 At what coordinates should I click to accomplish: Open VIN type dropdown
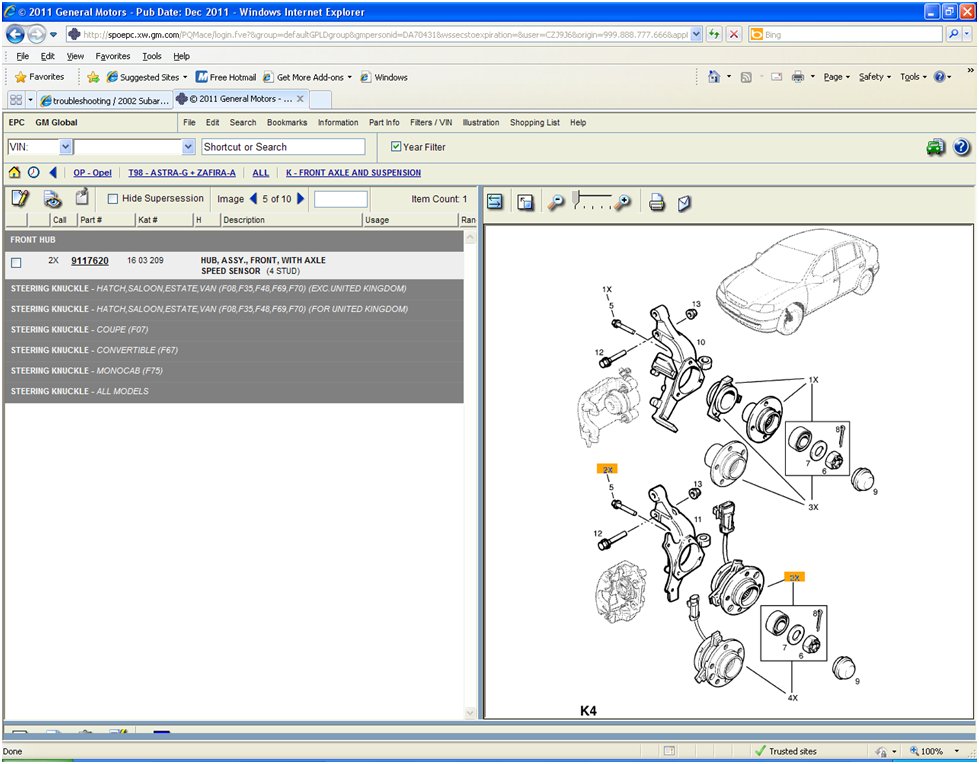click(x=66, y=147)
